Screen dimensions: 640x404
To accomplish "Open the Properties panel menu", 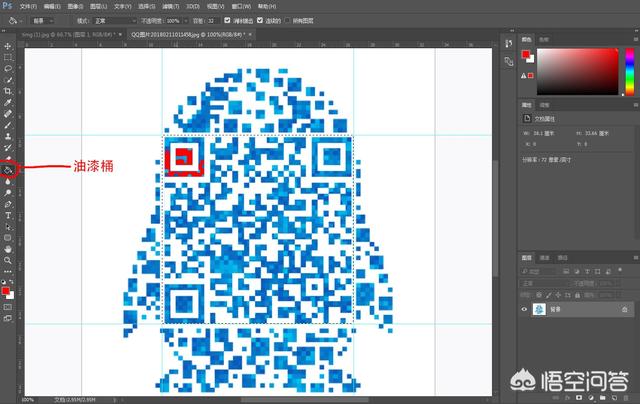I will click(636, 105).
